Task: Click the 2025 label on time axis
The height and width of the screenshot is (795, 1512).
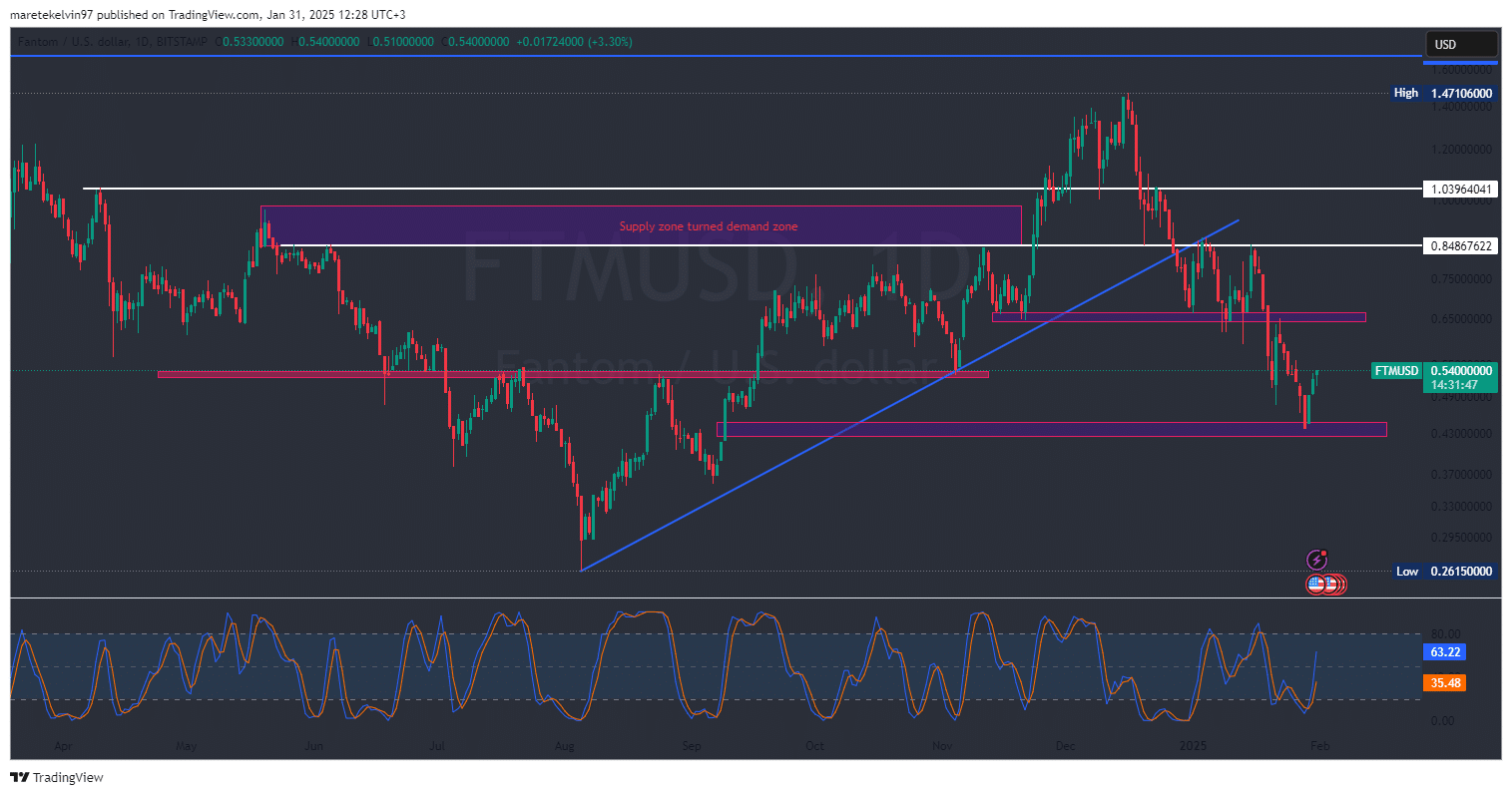Action: pos(1193,745)
